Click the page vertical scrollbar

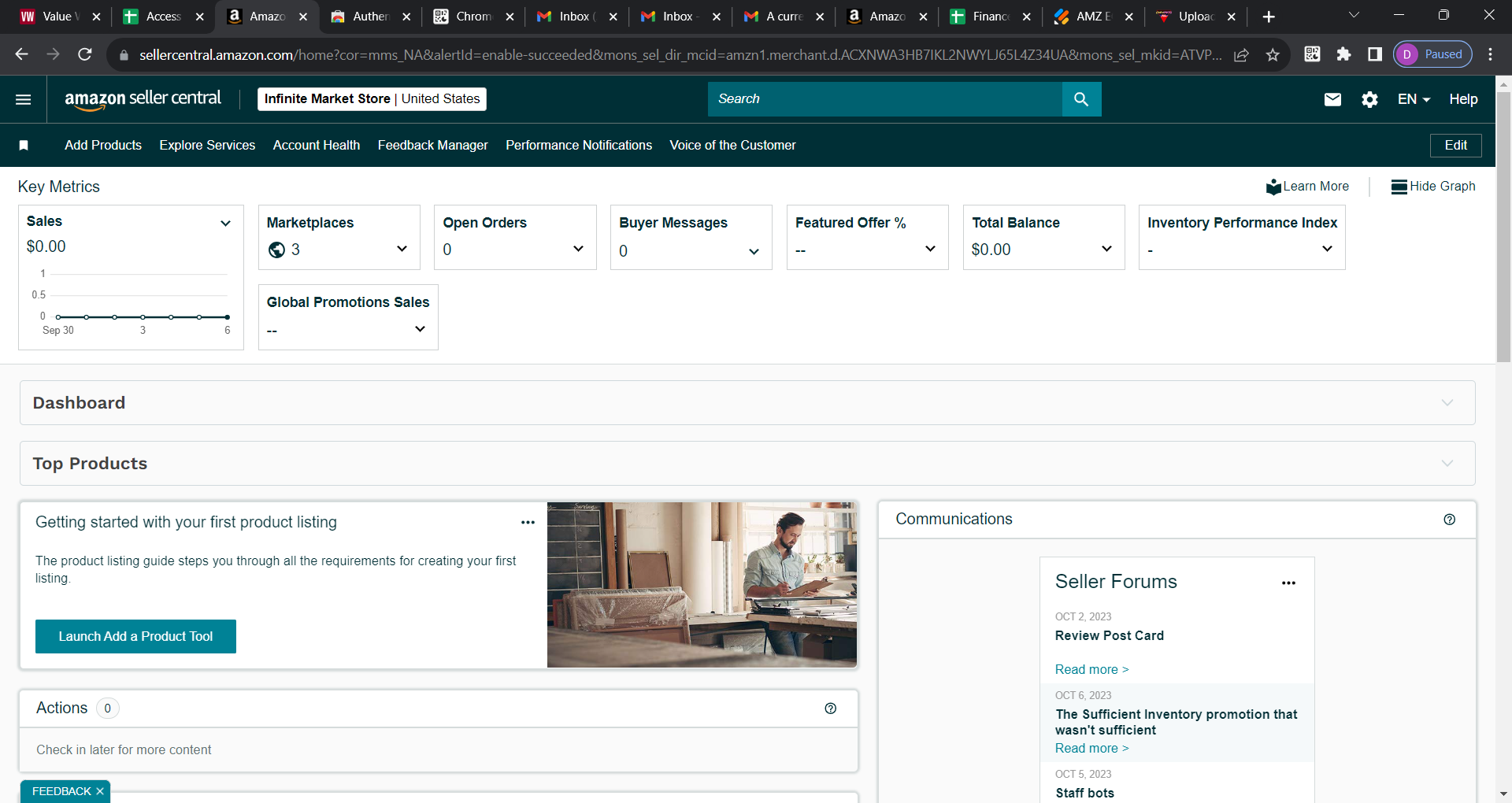click(1503, 228)
